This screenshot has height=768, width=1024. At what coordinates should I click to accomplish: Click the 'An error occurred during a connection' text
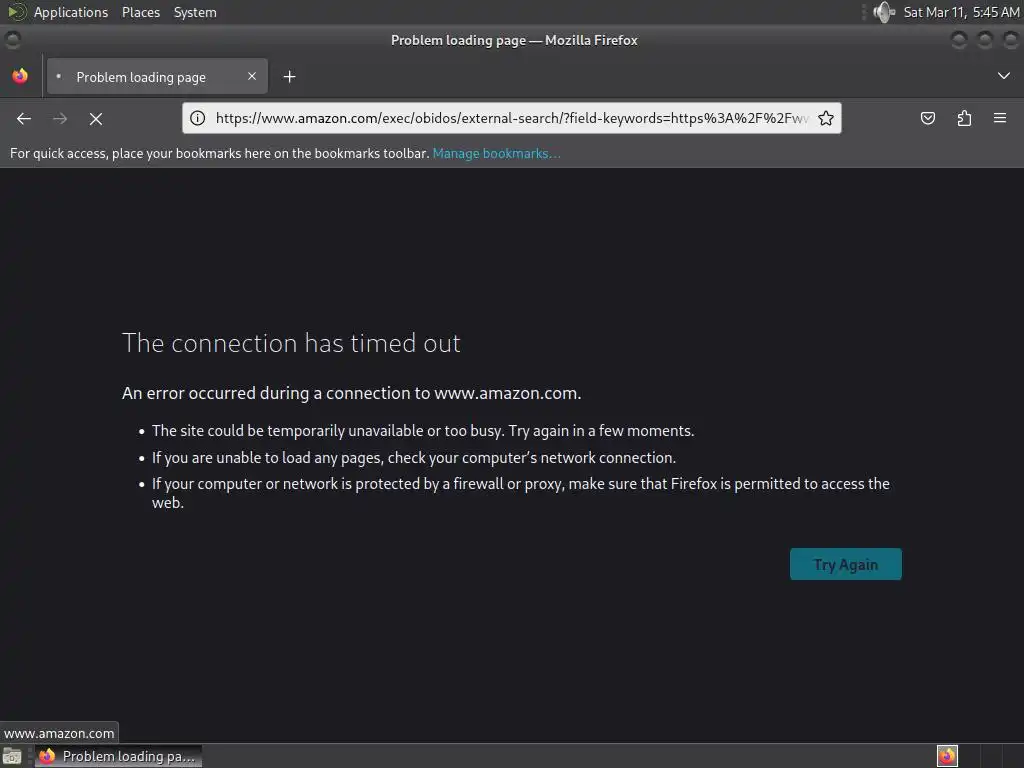pos(351,393)
